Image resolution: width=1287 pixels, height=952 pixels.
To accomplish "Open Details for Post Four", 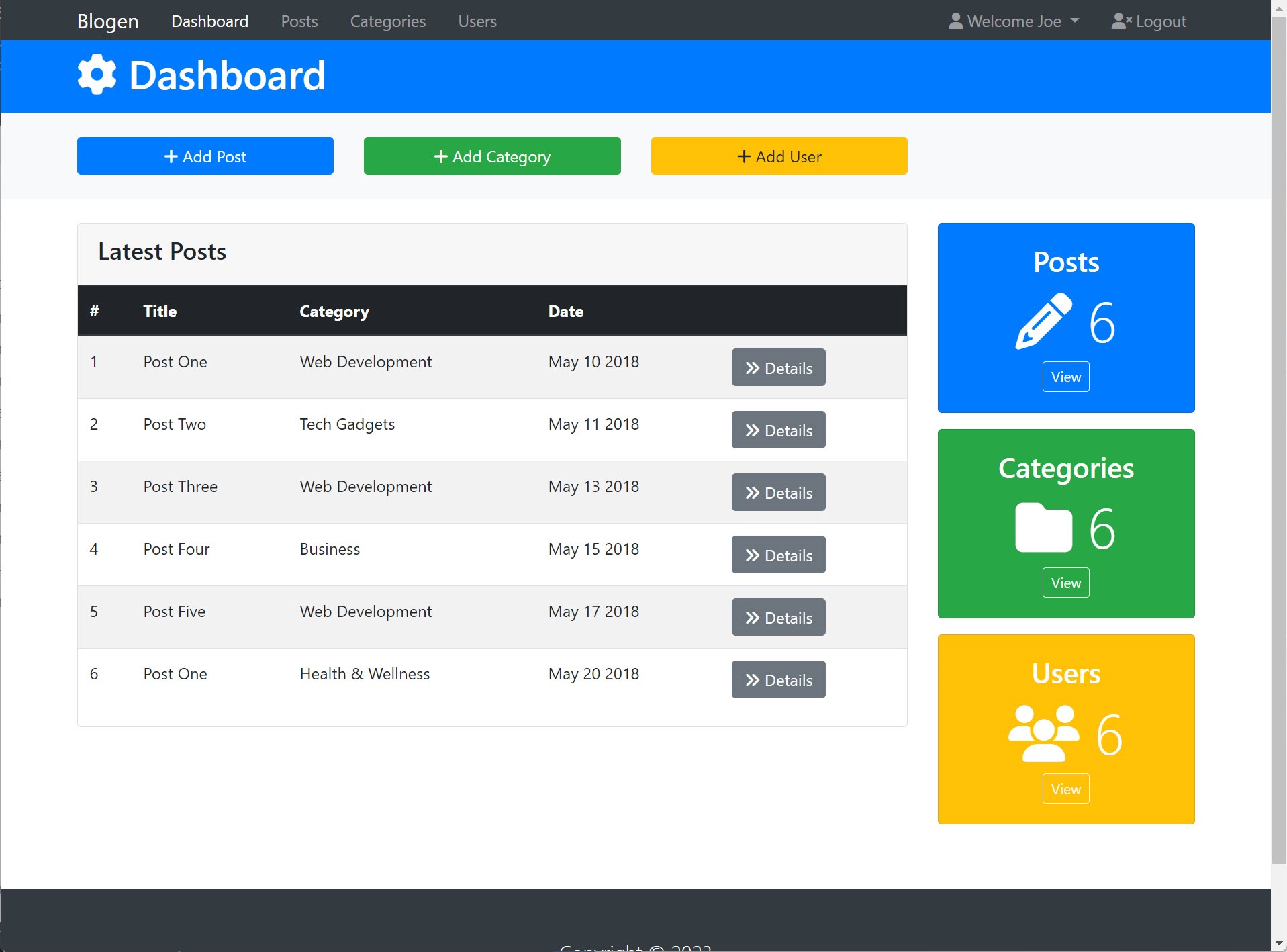I will 778,555.
